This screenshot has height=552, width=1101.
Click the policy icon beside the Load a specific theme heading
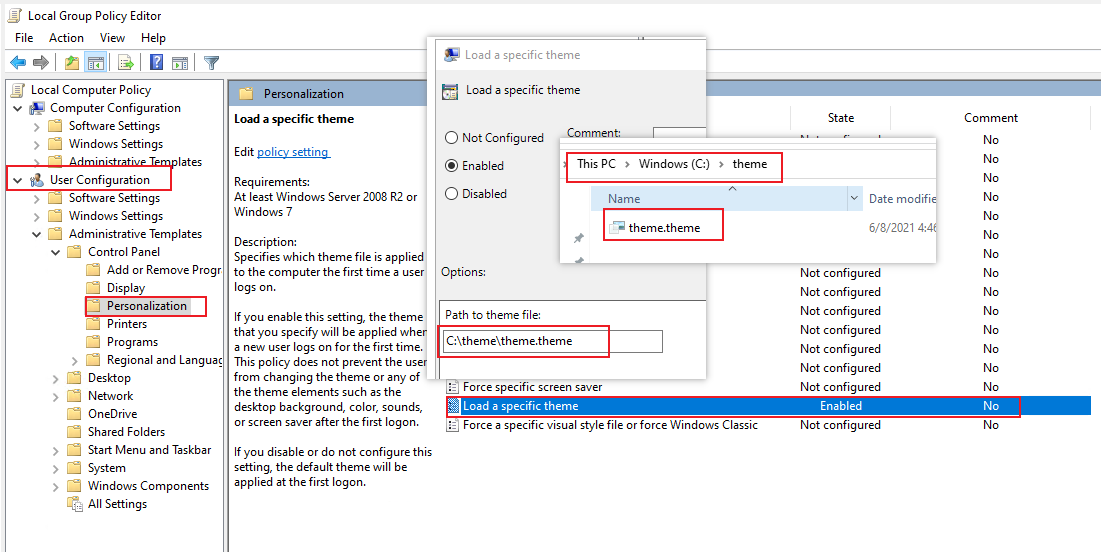coord(450,91)
